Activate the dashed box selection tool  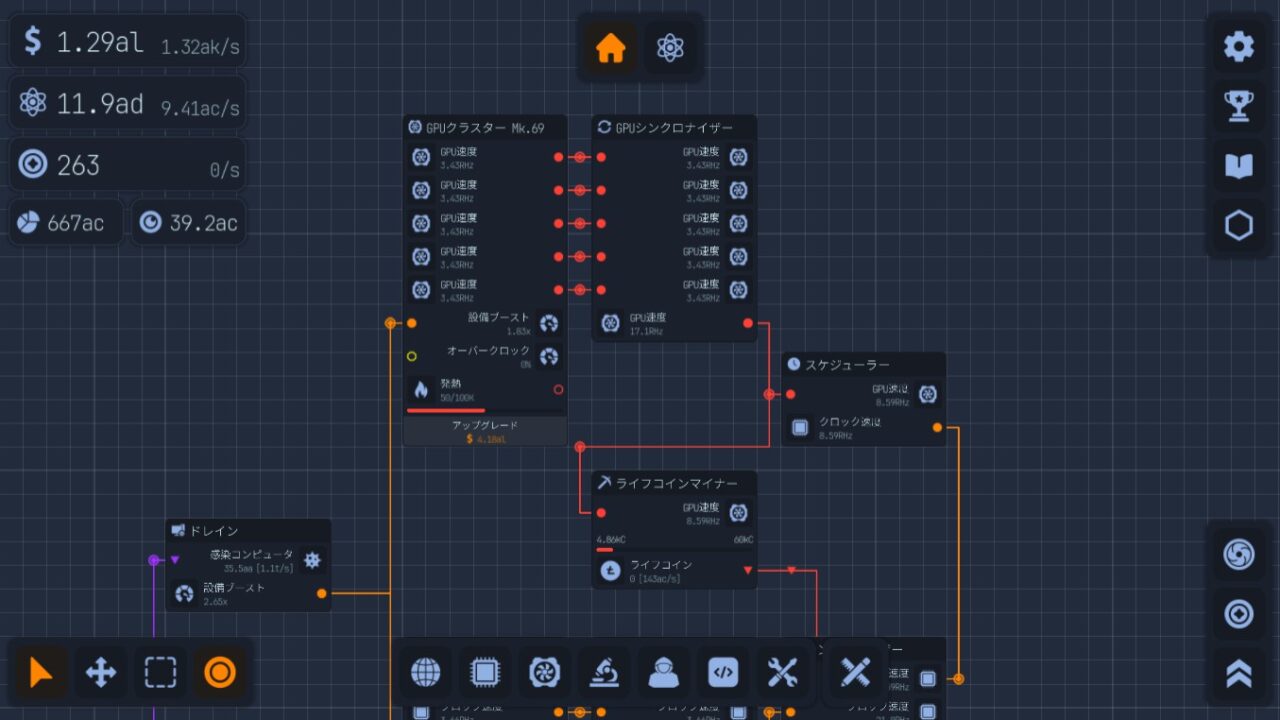(x=160, y=673)
